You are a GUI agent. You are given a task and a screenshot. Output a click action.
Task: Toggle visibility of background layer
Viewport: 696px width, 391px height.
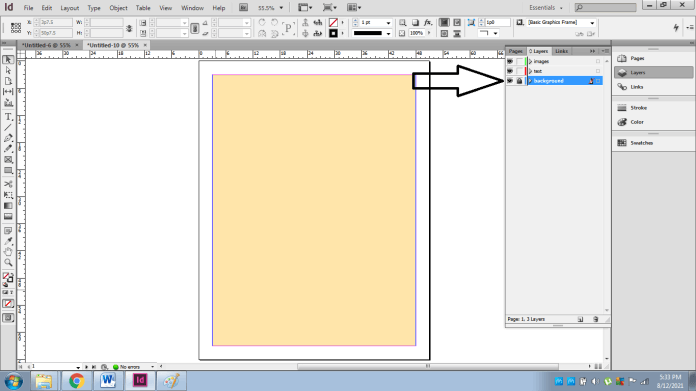pyautogui.click(x=510, y=81)
